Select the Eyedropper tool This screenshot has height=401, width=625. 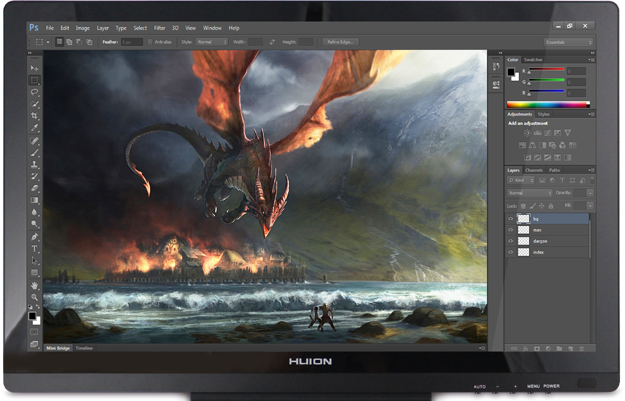pos(34,128)
